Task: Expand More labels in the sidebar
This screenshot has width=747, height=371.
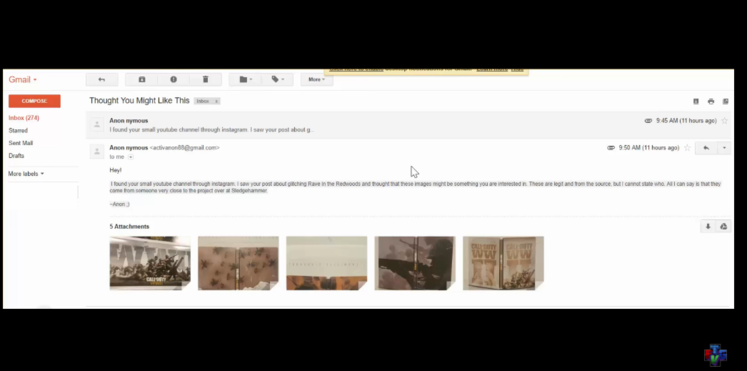Action: click(x=26, y=174)
